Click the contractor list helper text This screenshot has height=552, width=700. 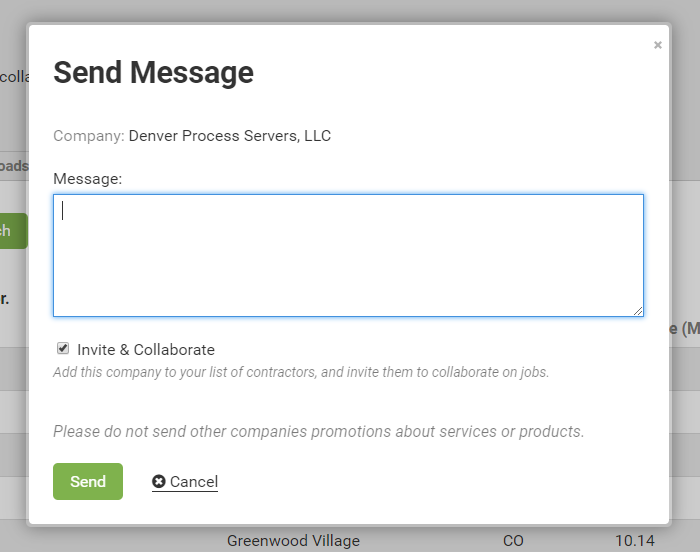301,372
